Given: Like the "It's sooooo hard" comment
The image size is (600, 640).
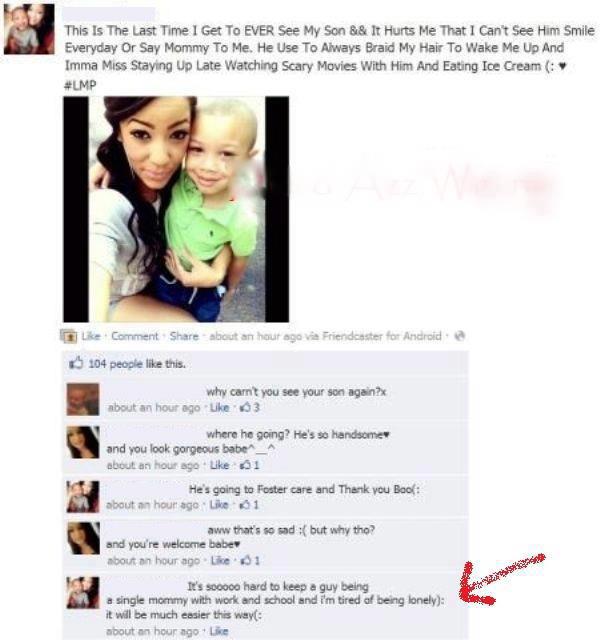Looking at the screenshot, I should pos(219,631).
